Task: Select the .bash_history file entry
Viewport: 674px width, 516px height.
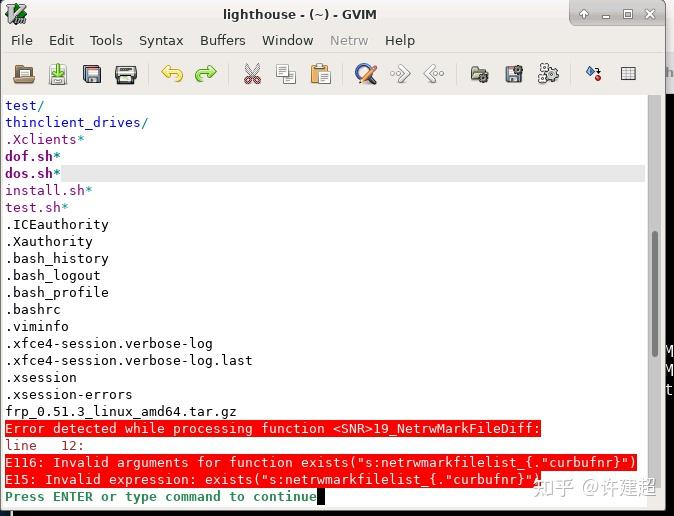Action: (57, 258)
